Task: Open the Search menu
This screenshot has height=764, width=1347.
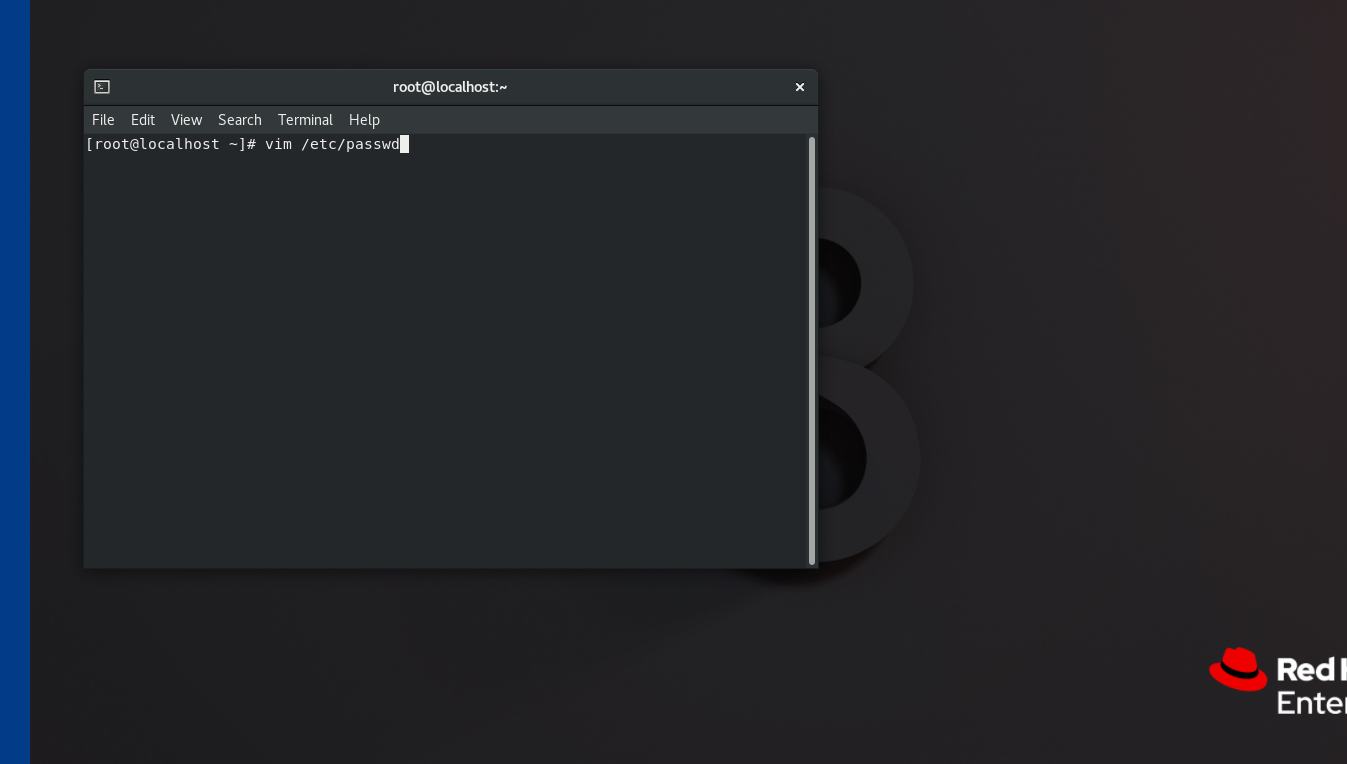Action: point(240,120)
